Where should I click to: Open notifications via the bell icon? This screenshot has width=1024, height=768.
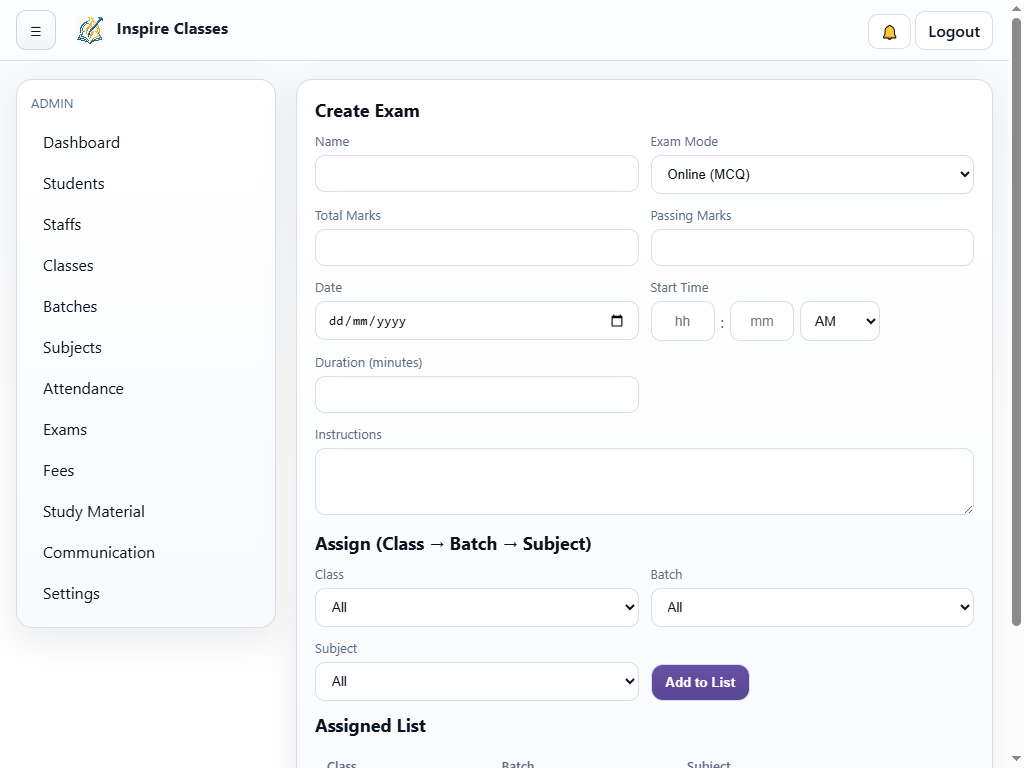tap(889, 31)
